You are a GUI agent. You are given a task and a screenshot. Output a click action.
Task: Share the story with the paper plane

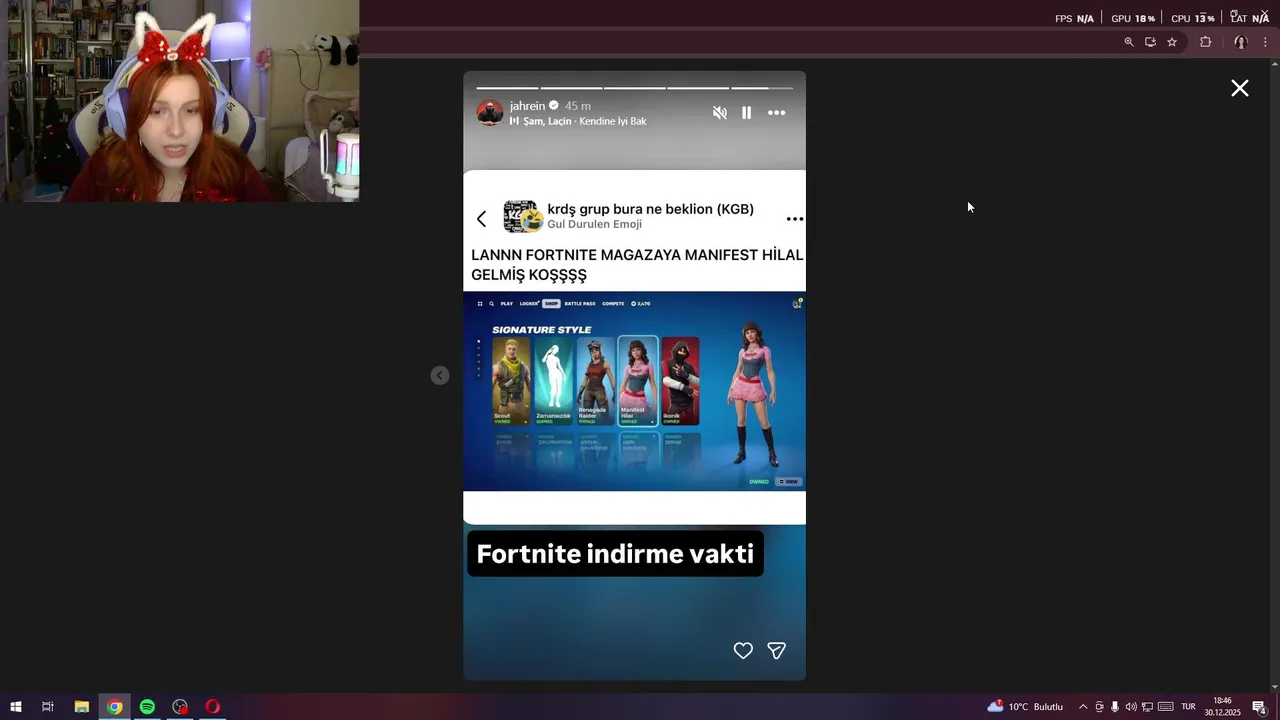point(776,651)
